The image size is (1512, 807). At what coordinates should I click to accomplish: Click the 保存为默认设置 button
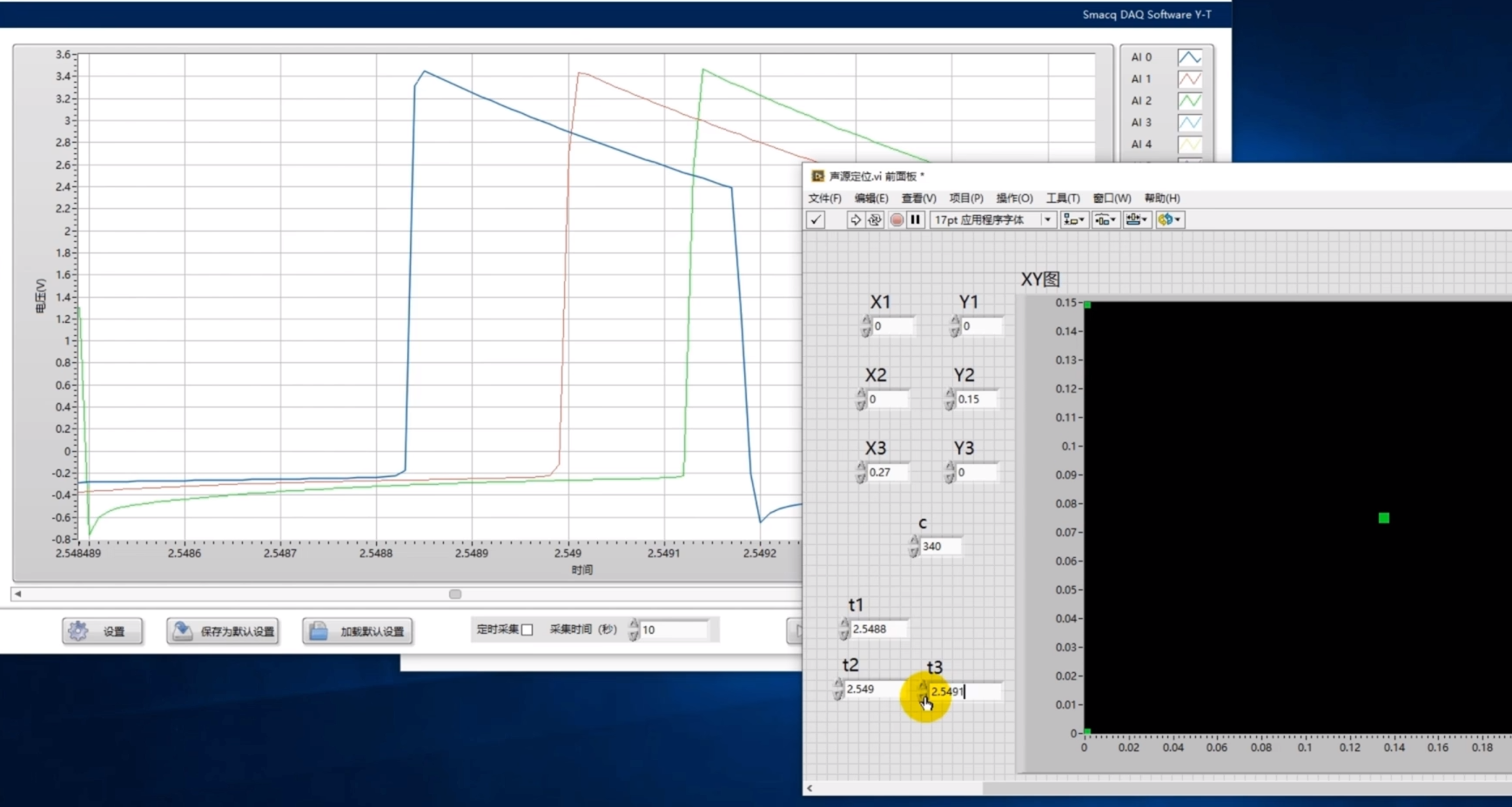coord(223,631)
